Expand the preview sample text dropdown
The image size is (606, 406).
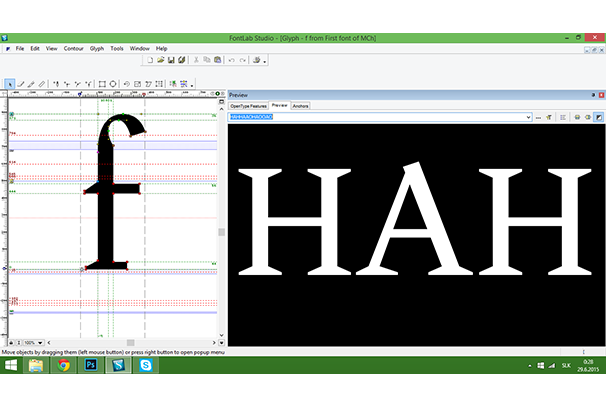pyautogui.click(x=527, y=117)
